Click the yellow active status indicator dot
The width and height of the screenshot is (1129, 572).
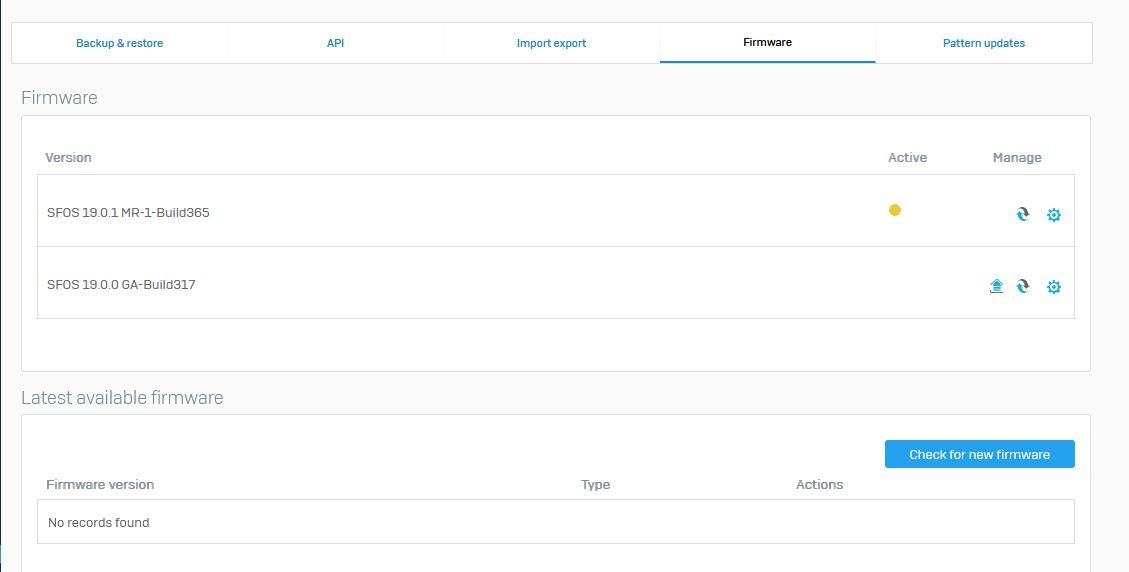click(x=895, y=210)
